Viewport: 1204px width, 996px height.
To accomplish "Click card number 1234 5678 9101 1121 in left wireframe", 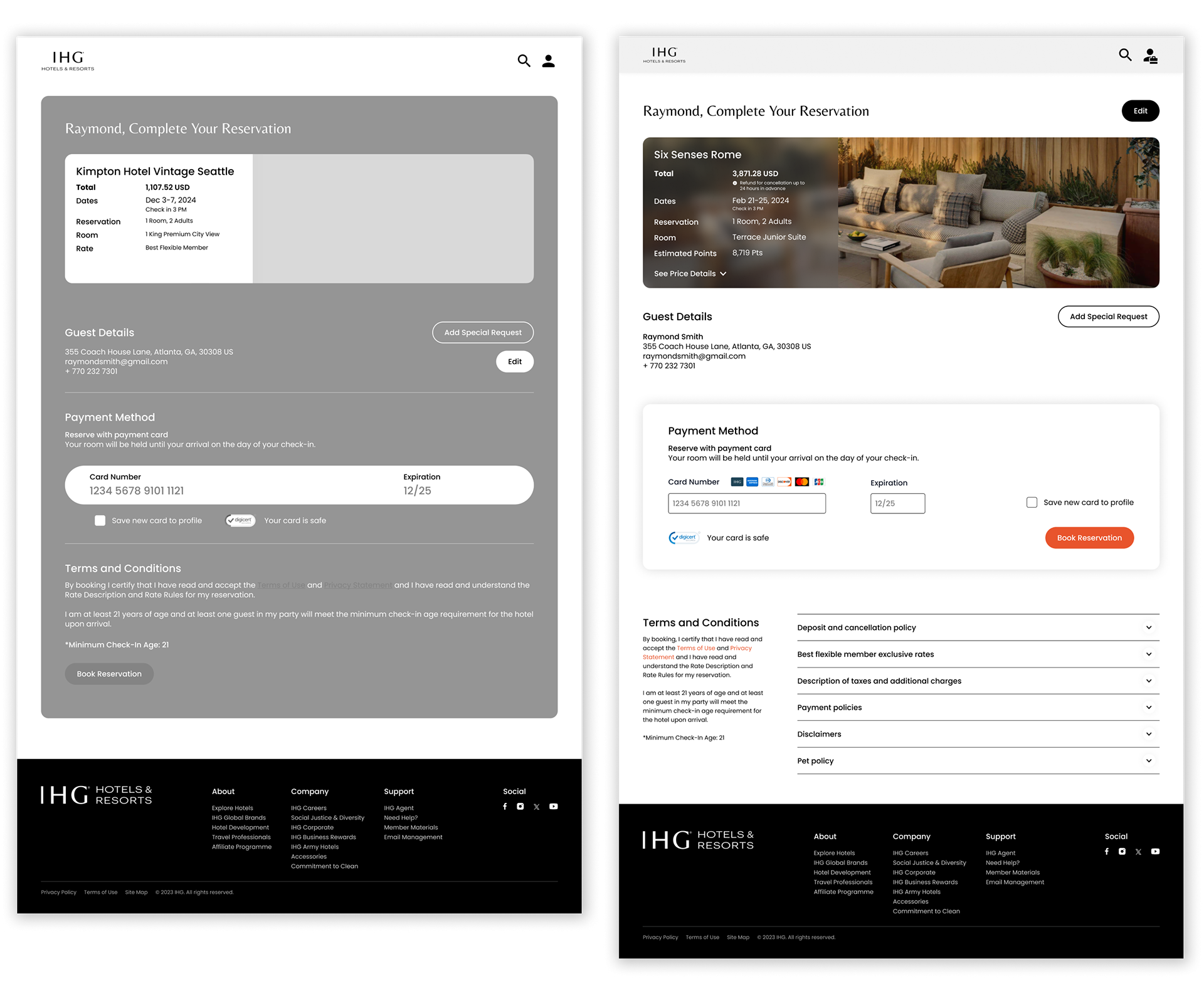I will tap(137, 491).
